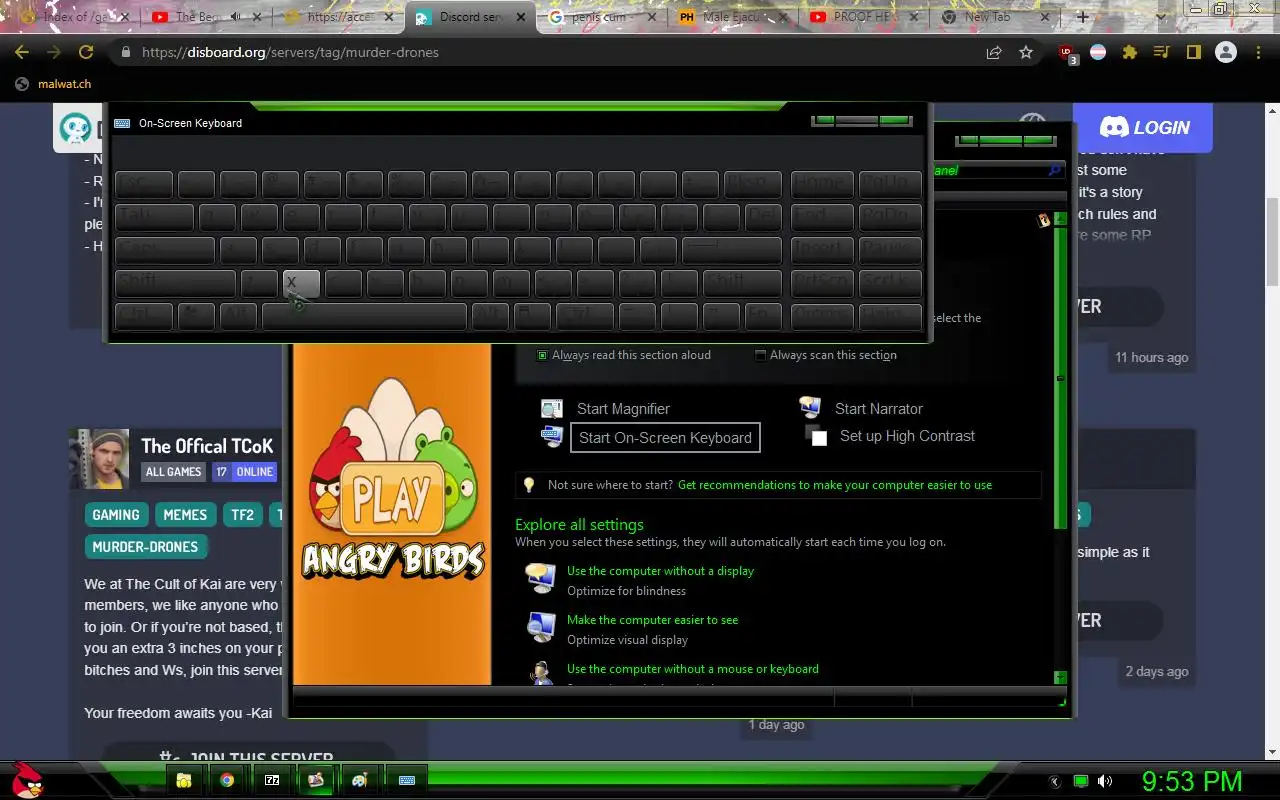Click the Disboard LOGIN button

point(1143,128)
